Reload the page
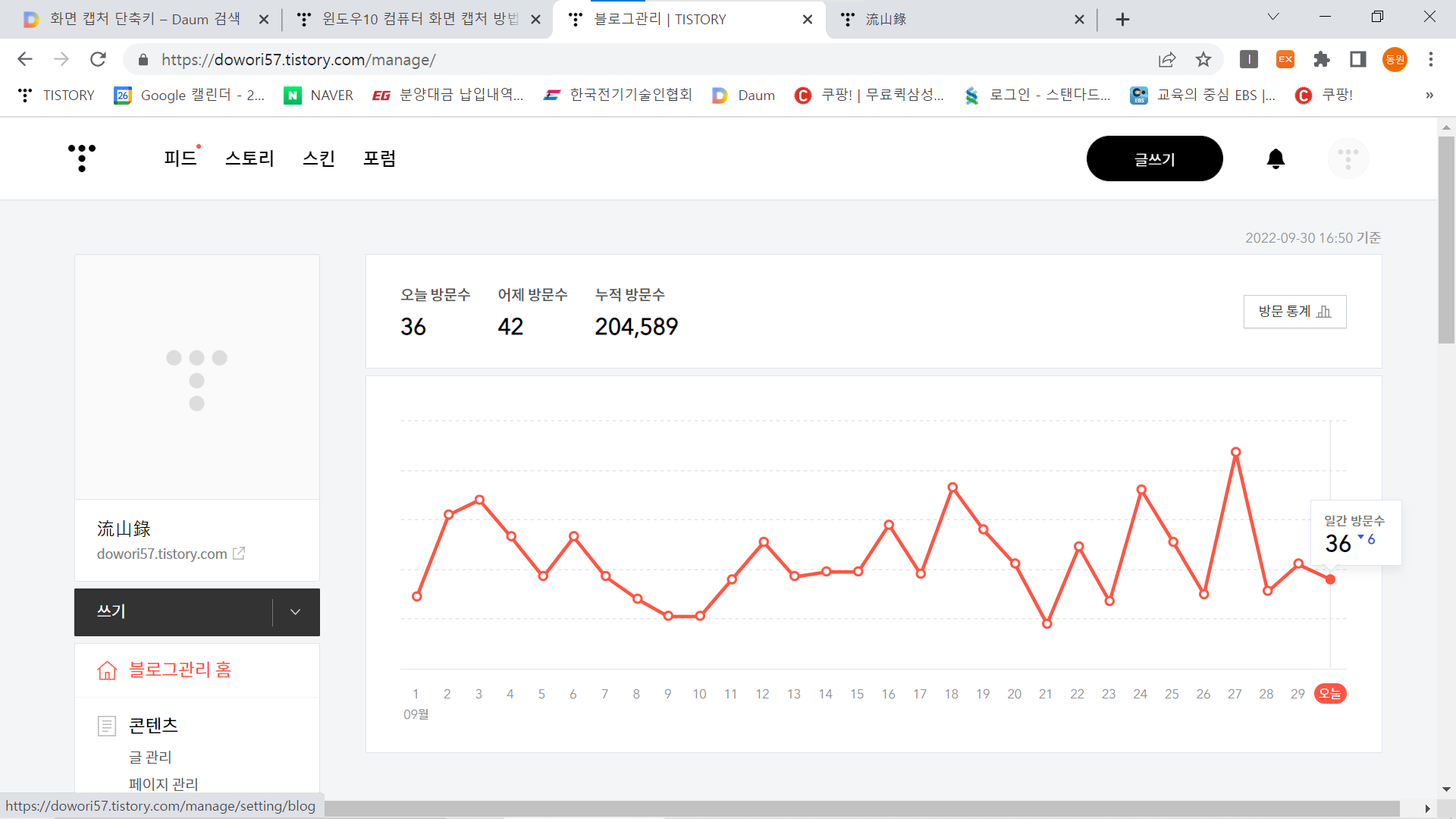The image size is (1456, 819). pos(98,59)
